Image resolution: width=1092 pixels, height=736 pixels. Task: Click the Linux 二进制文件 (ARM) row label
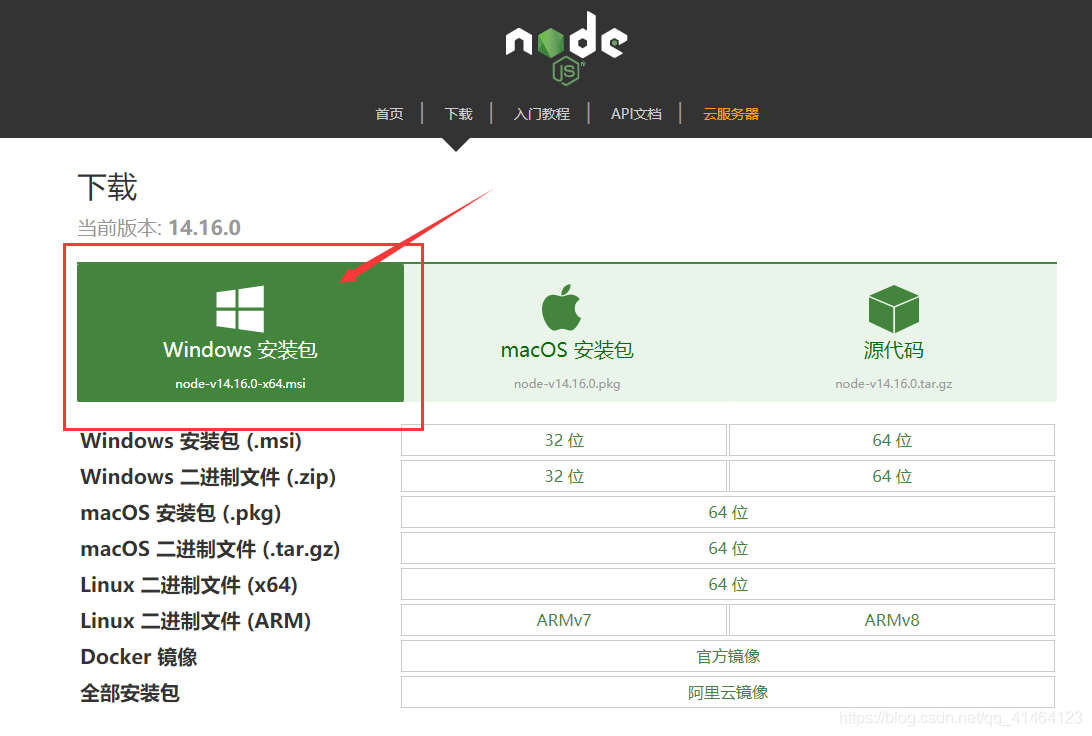click(196, 621)
